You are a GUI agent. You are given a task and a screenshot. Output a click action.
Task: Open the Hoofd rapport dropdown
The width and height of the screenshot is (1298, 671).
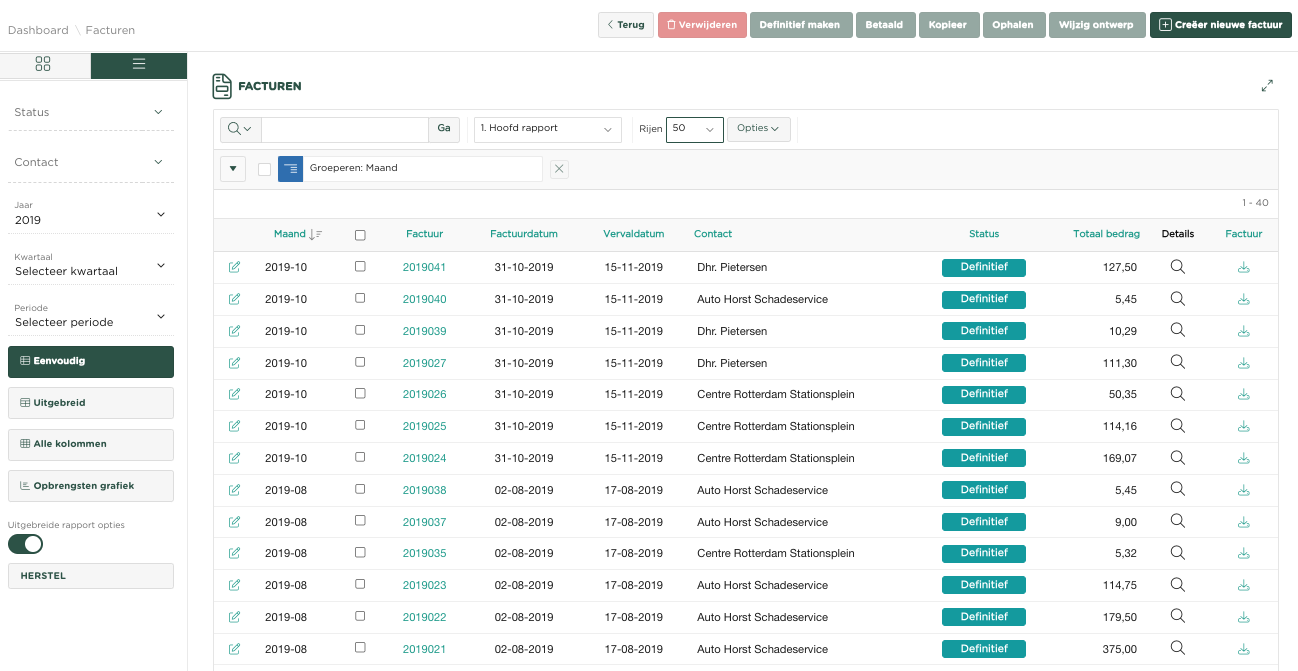(x=547, y=129)
